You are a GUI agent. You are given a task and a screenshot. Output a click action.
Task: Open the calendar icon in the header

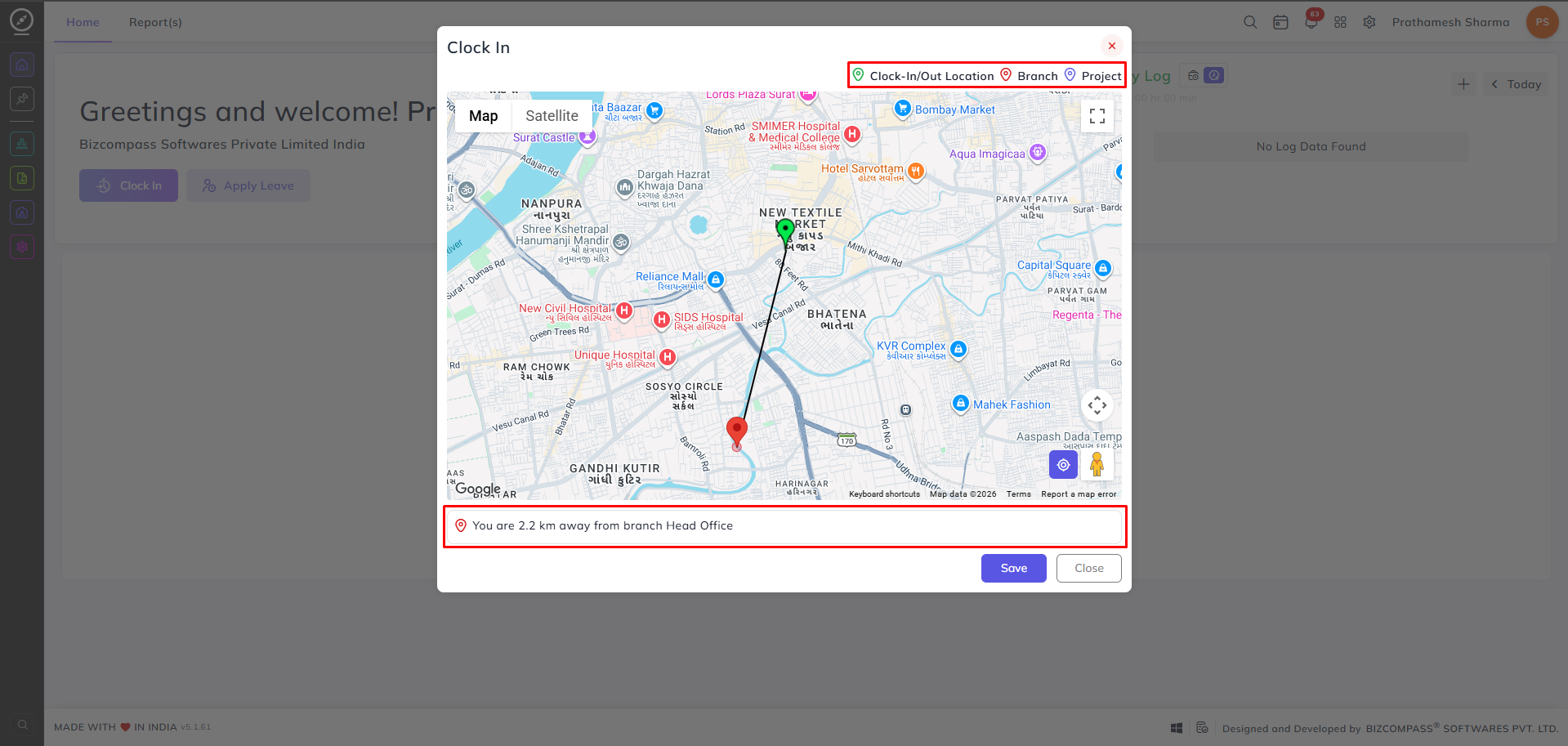[1280, 22]
